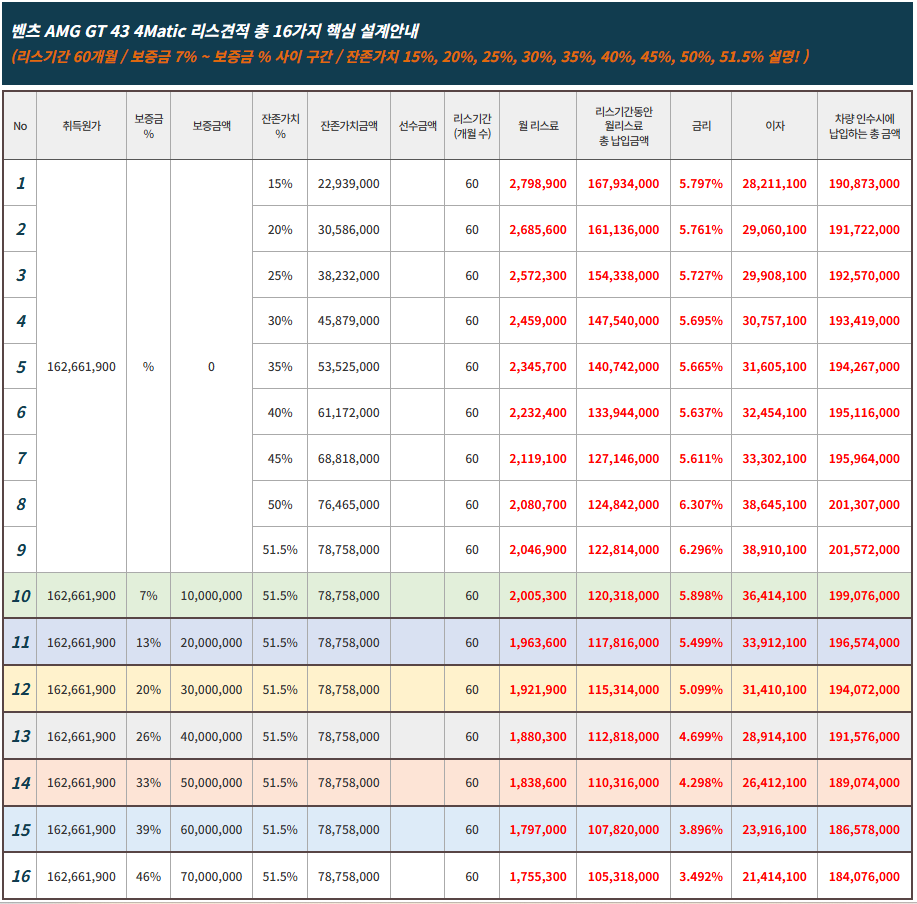Click the '차량 인수시에 납입하는 총 금액' header
The height and width of the screenshot is (904, 917).
(x=864, y=126)
